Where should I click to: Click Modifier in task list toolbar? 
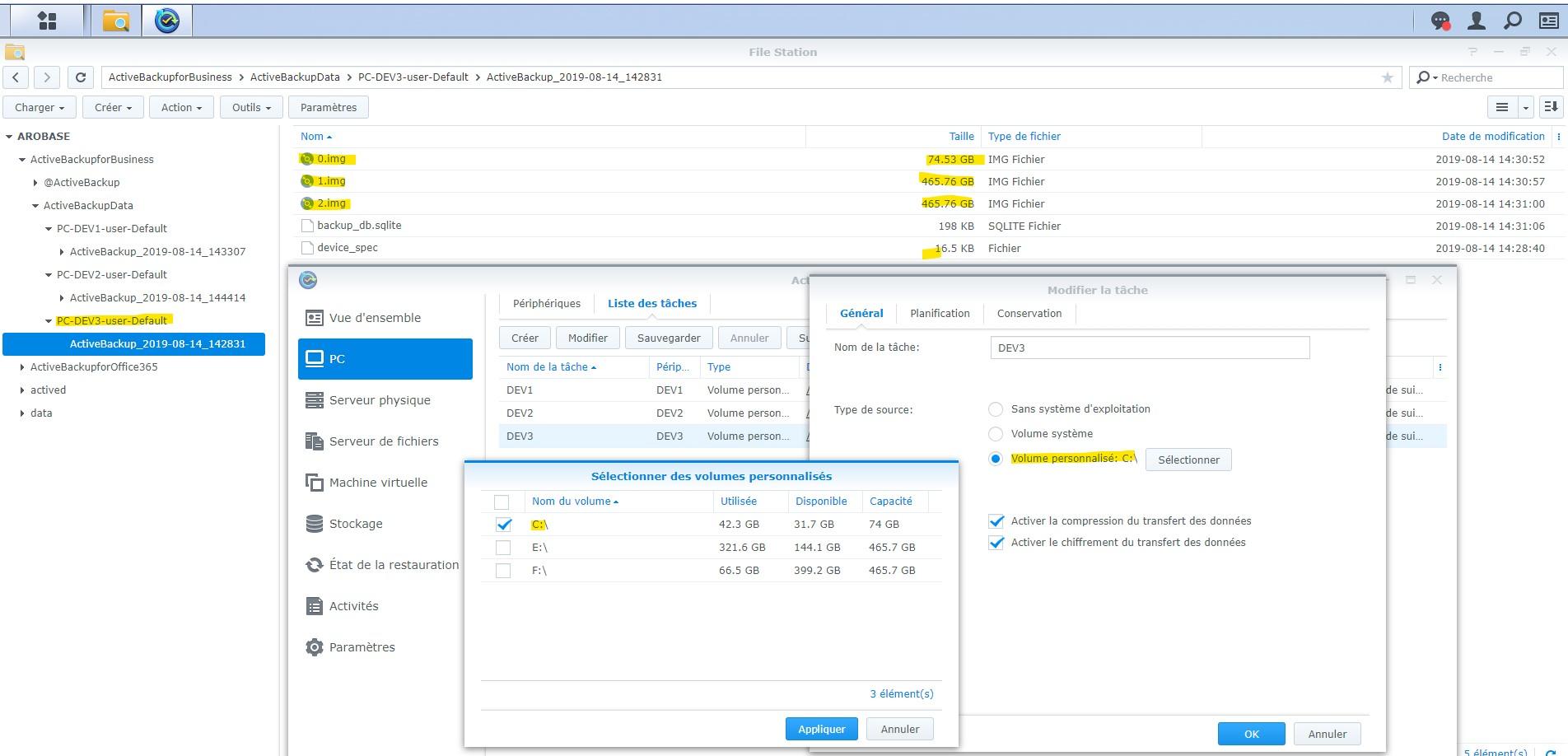[x=588, y=338]
